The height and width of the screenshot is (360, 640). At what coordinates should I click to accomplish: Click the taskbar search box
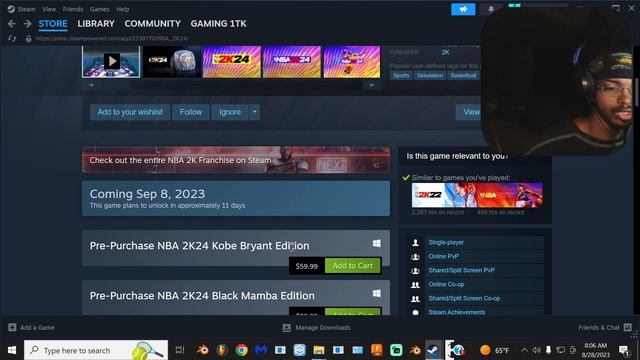pos(96,350)
